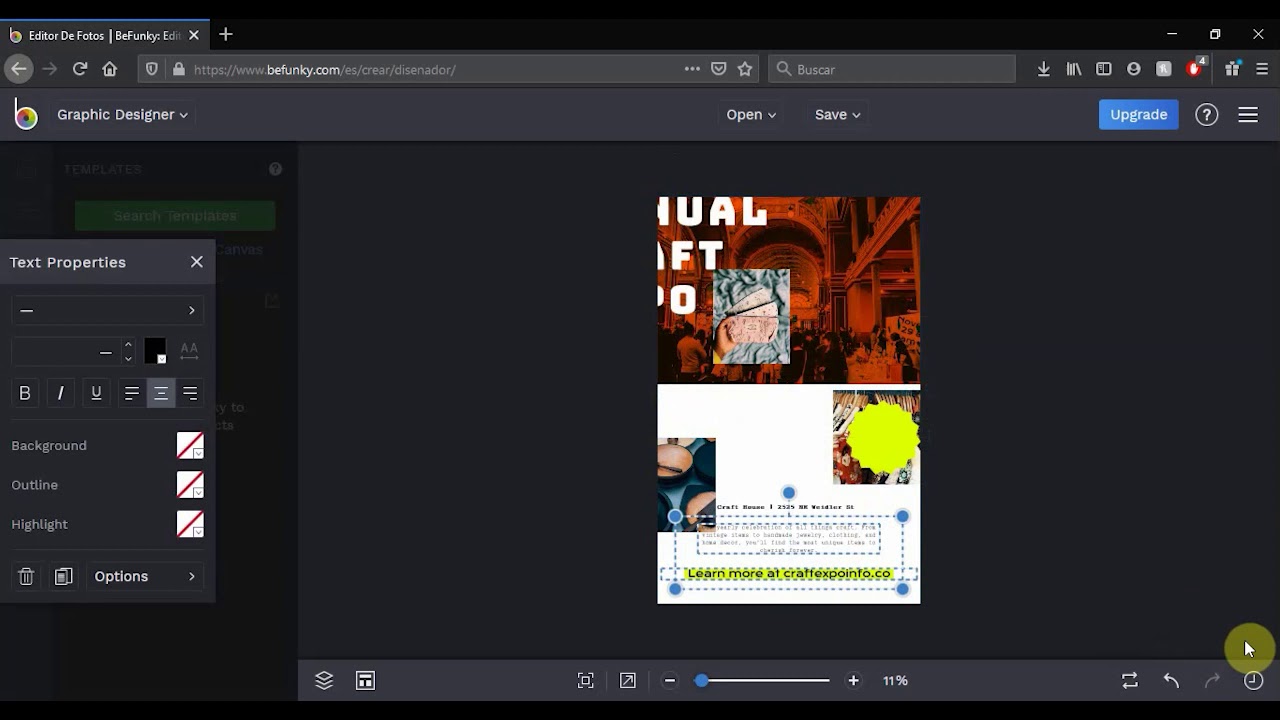Viewport: 1280px width, 720px height.
Task: Select the fabric photo on the canvas
Action: 751,316
